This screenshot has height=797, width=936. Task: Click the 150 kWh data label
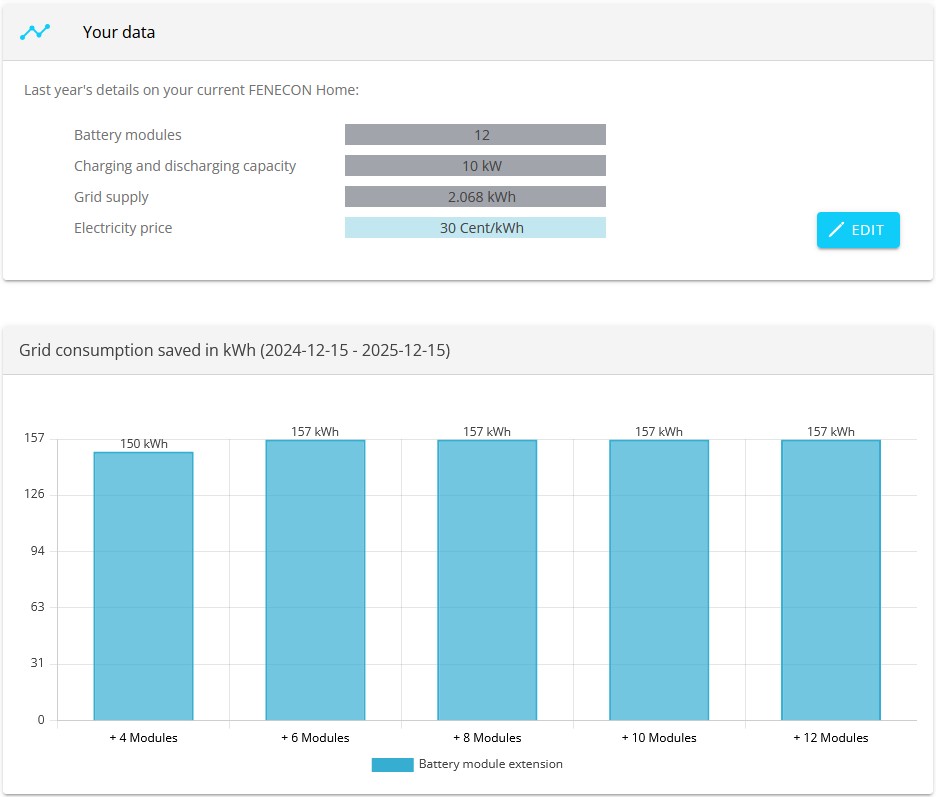click(144, 444)
